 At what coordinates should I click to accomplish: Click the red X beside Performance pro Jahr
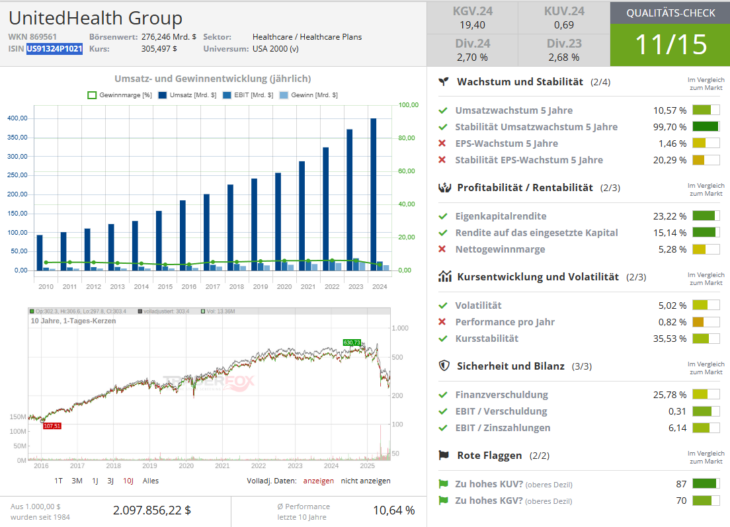tap(442, 322)
